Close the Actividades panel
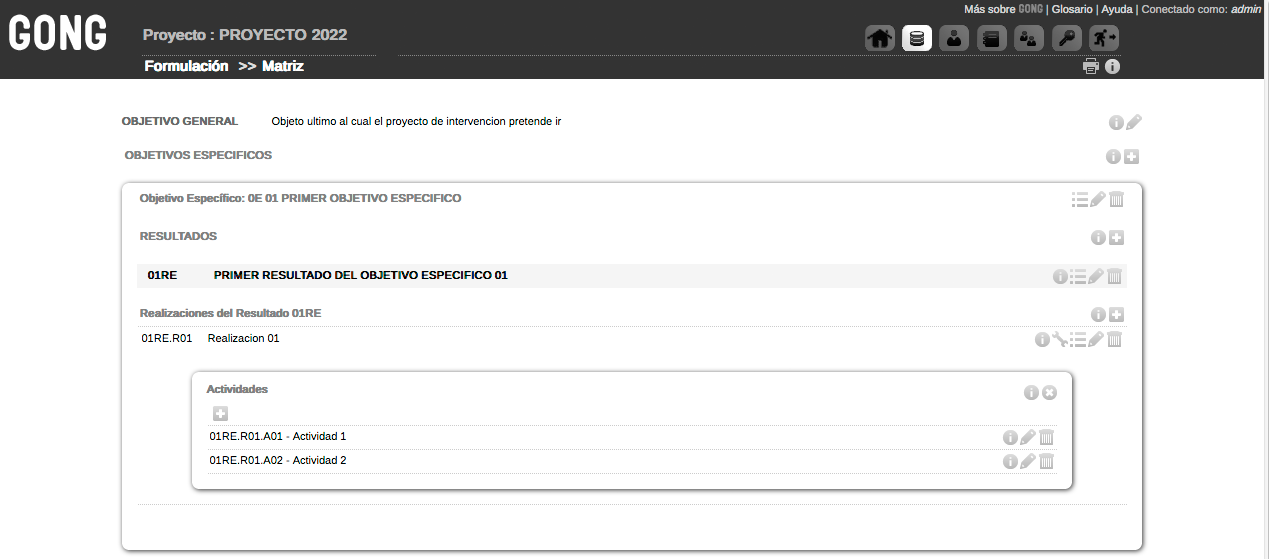The image size is (1269, 559). 1049,393
